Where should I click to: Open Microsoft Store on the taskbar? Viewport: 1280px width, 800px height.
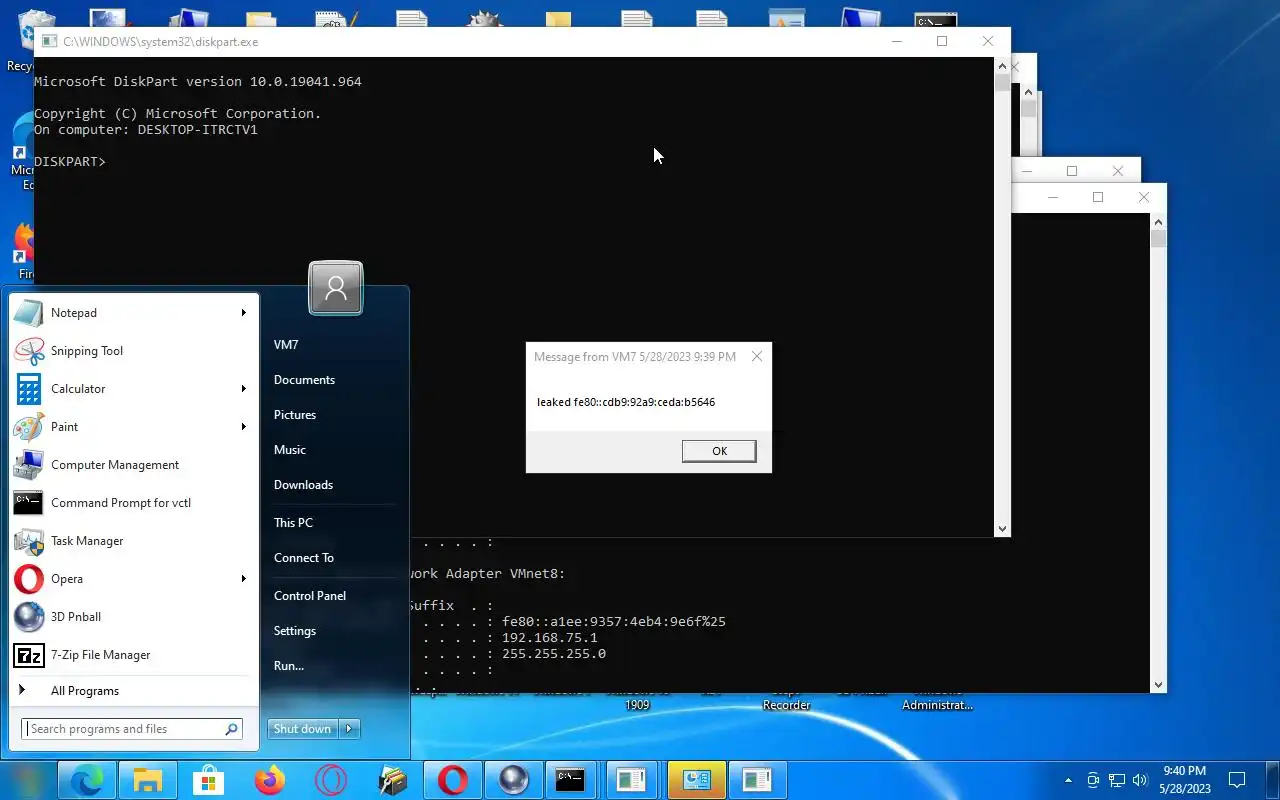tap(209, 780)
